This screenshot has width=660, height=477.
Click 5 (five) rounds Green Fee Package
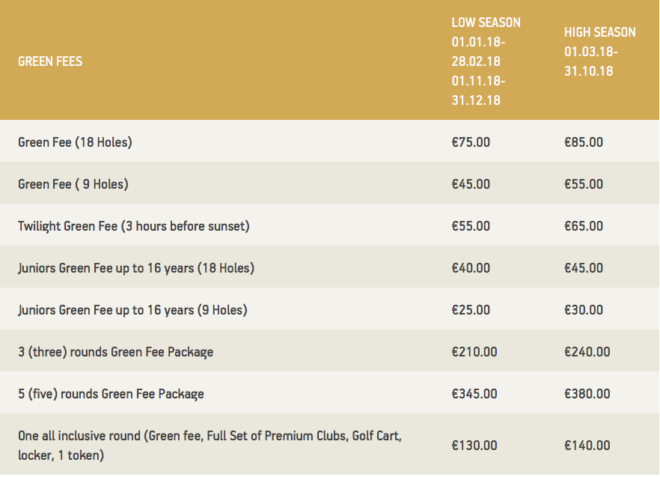[x=111, y=394]
